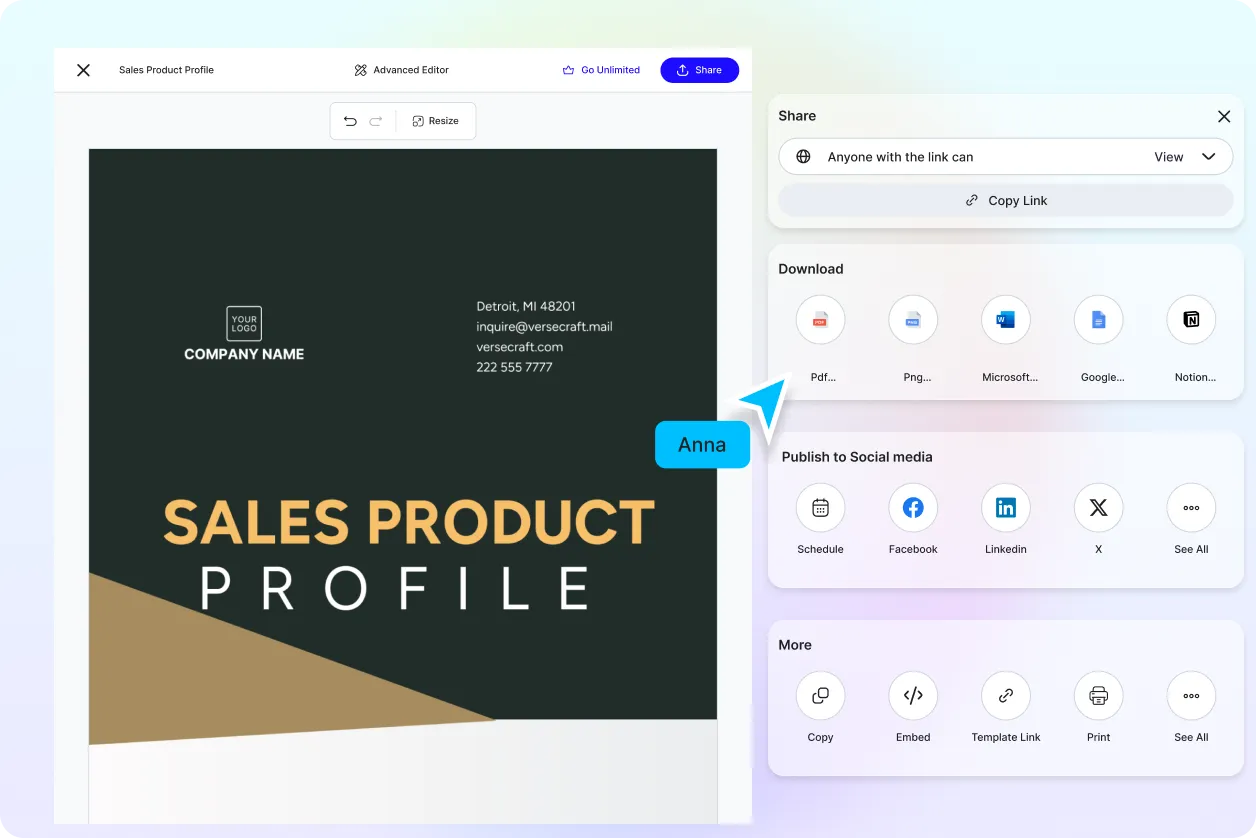Click the blue Share button
This screenshot has width=1256, height=838.
(699, 70)
